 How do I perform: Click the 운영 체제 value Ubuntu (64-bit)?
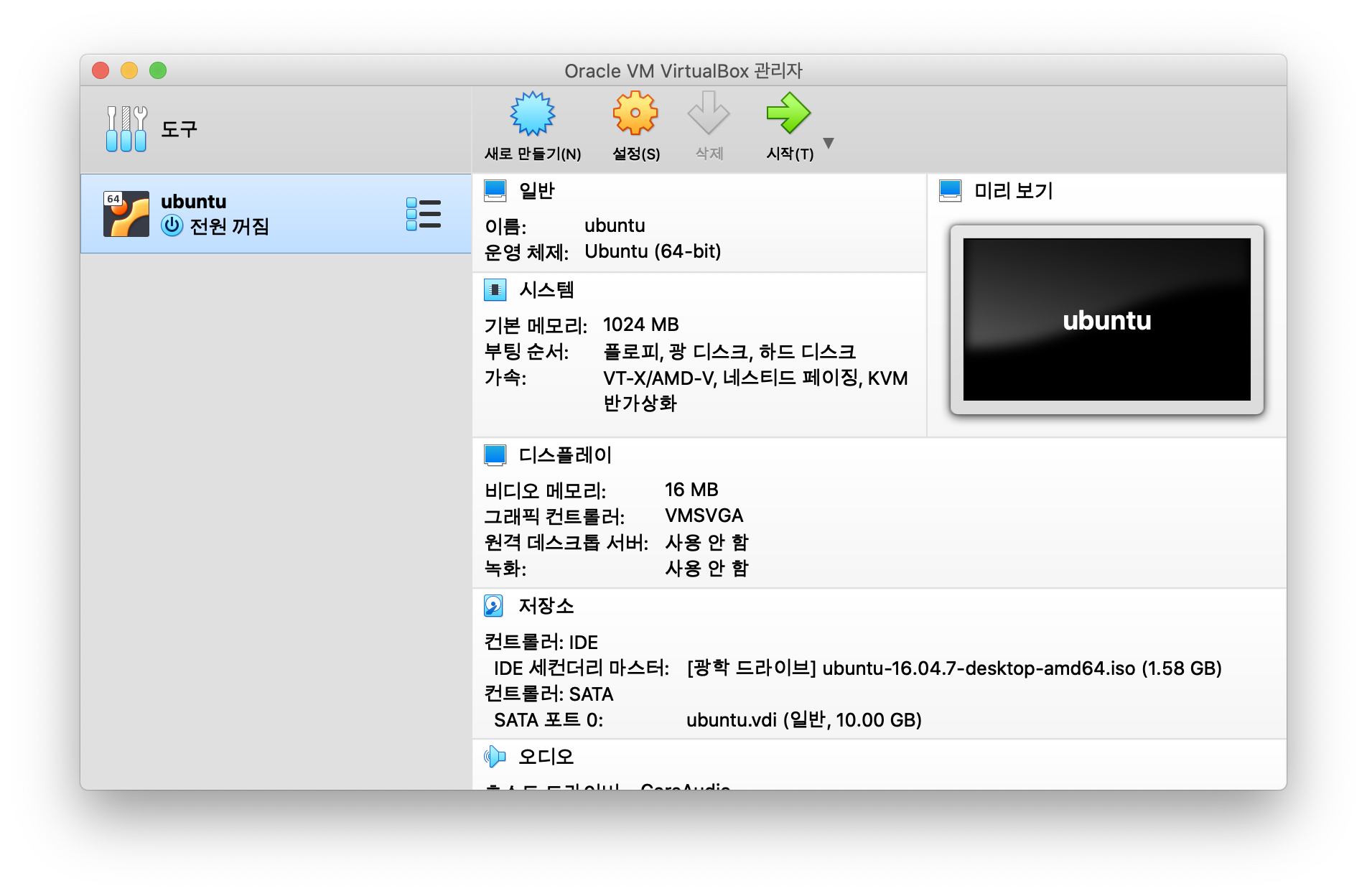coord(653,251)
